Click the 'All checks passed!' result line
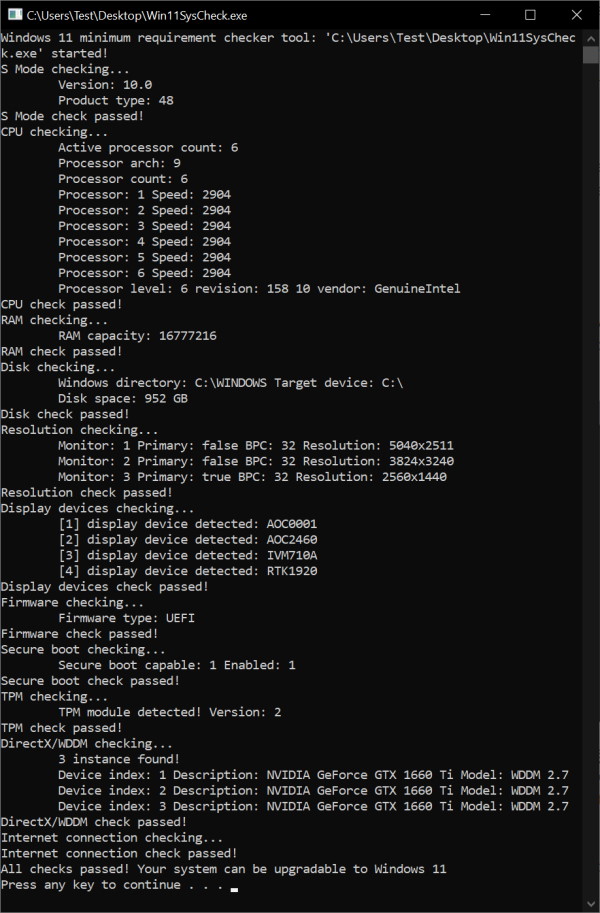Screen dimensions: 600x913 pos(223,869)
